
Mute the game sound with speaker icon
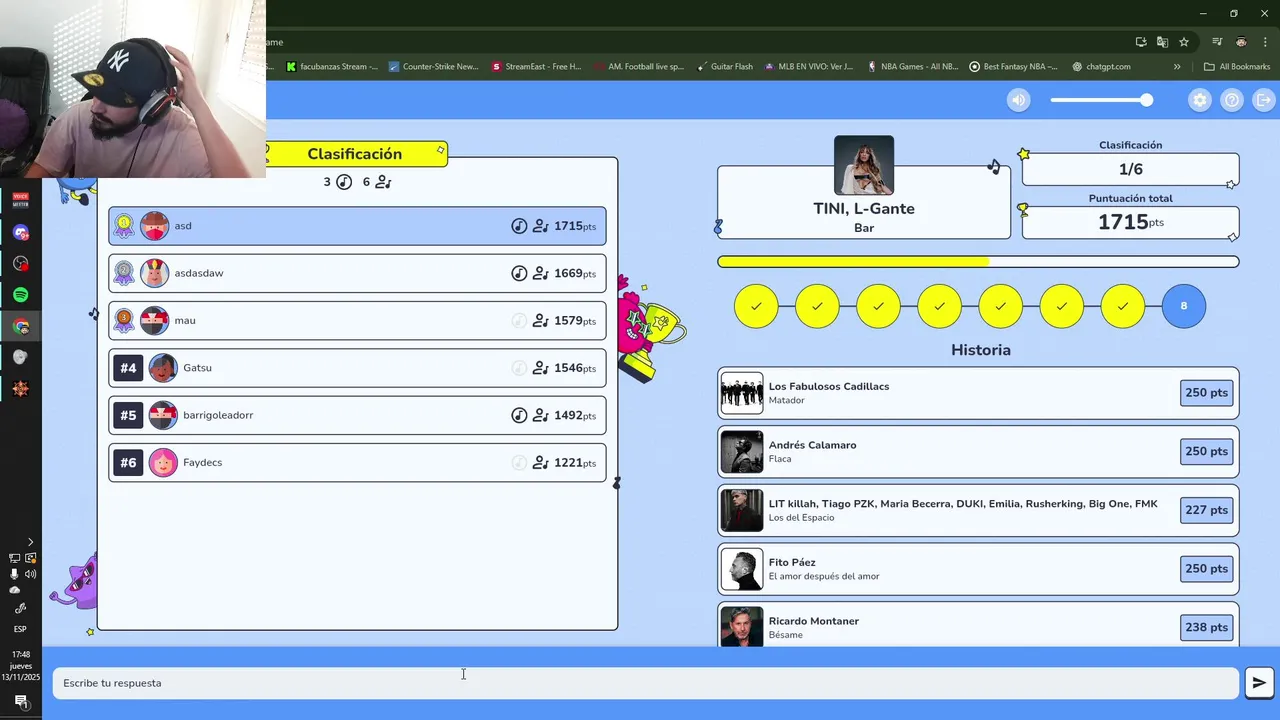tap(1018, 100)
